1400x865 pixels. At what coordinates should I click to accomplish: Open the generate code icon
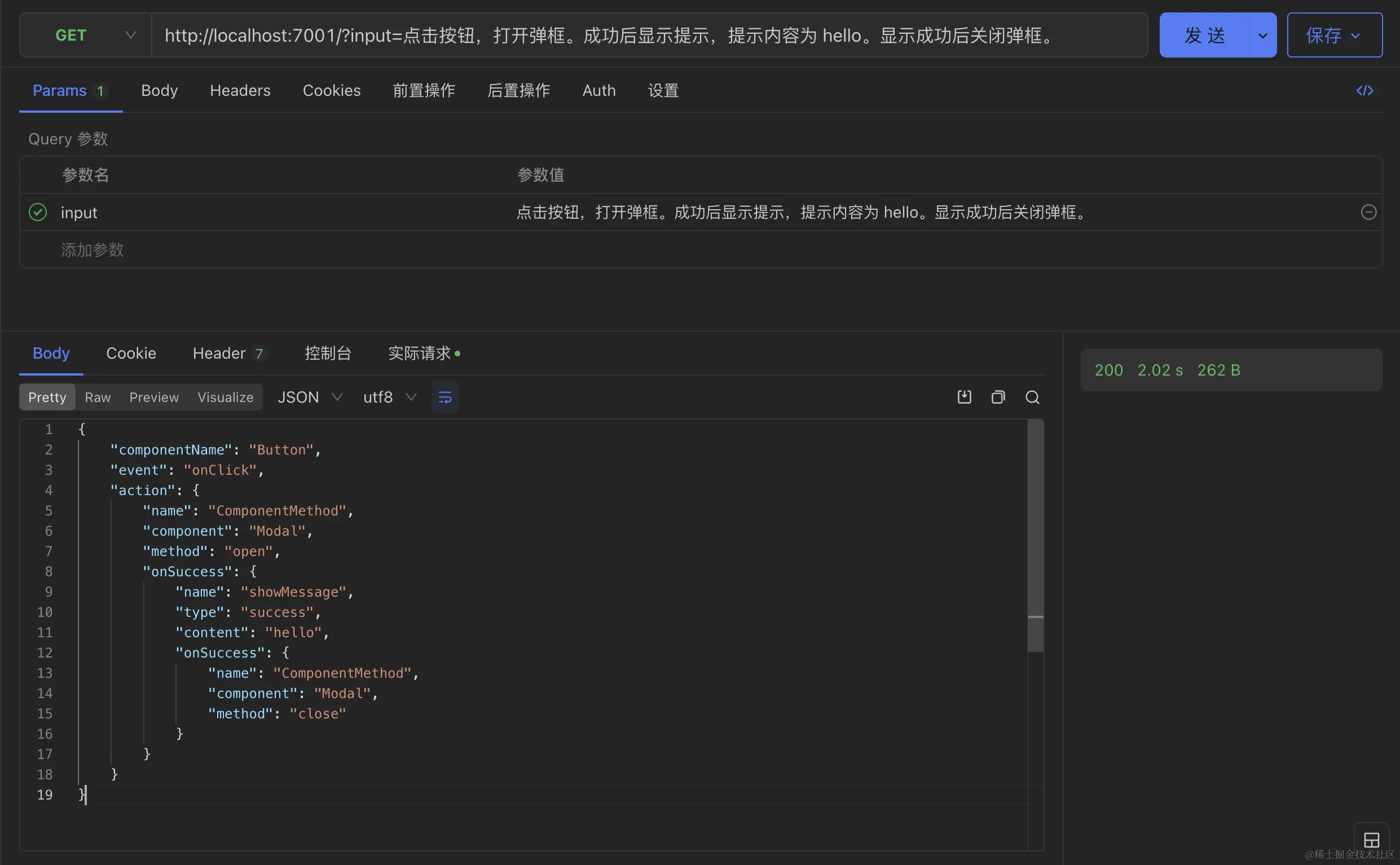tap(1364, 90)
